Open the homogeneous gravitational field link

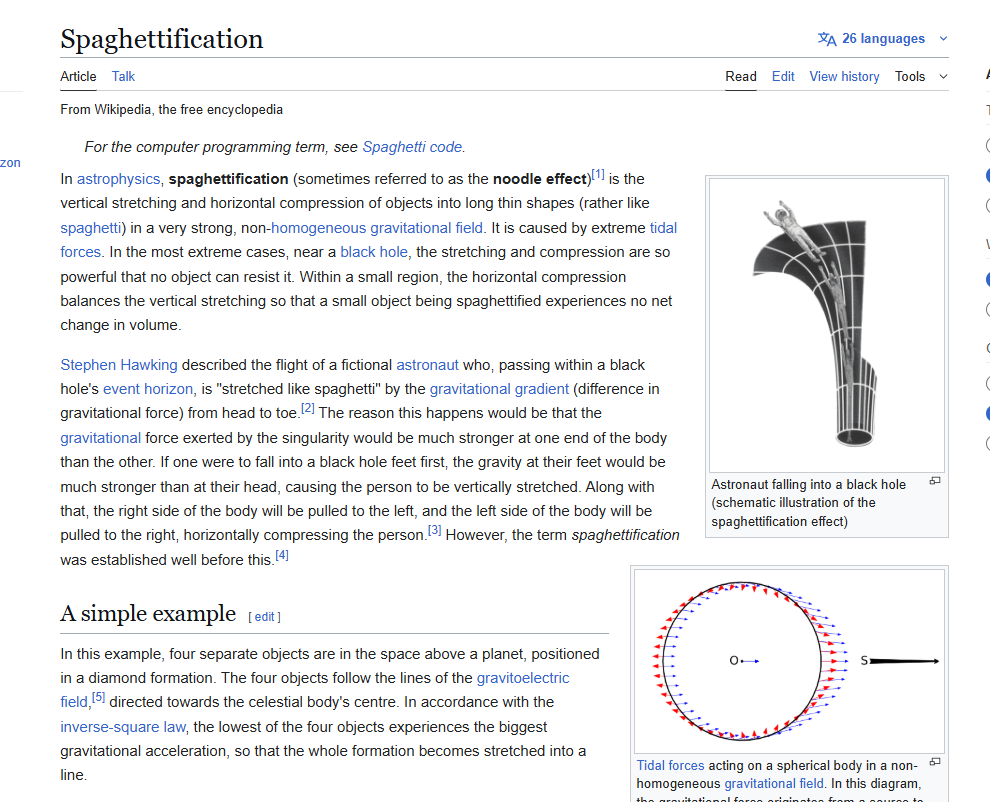click(377, 228)
